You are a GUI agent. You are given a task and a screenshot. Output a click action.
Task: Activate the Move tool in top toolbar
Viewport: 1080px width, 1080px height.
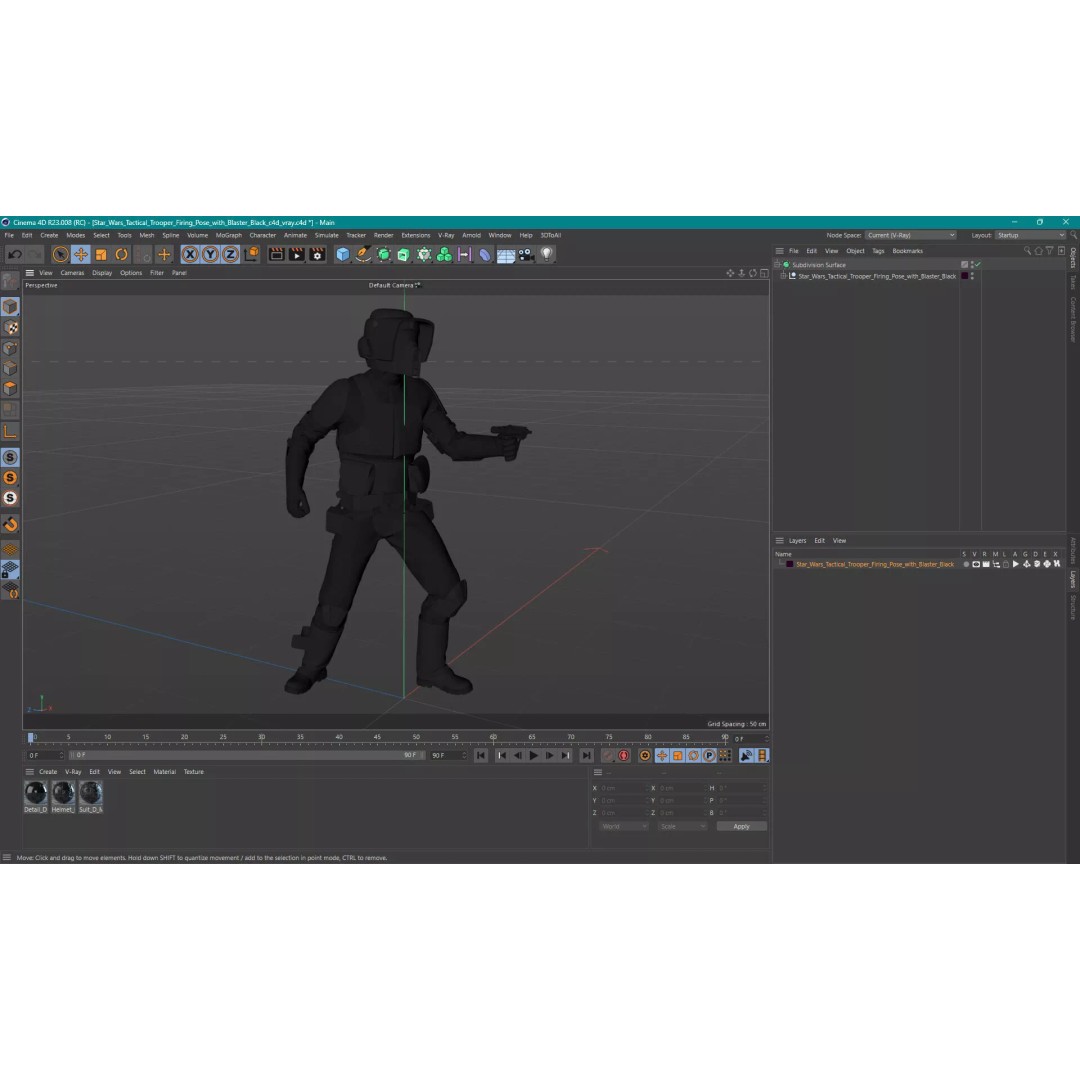tap(81, 254)
